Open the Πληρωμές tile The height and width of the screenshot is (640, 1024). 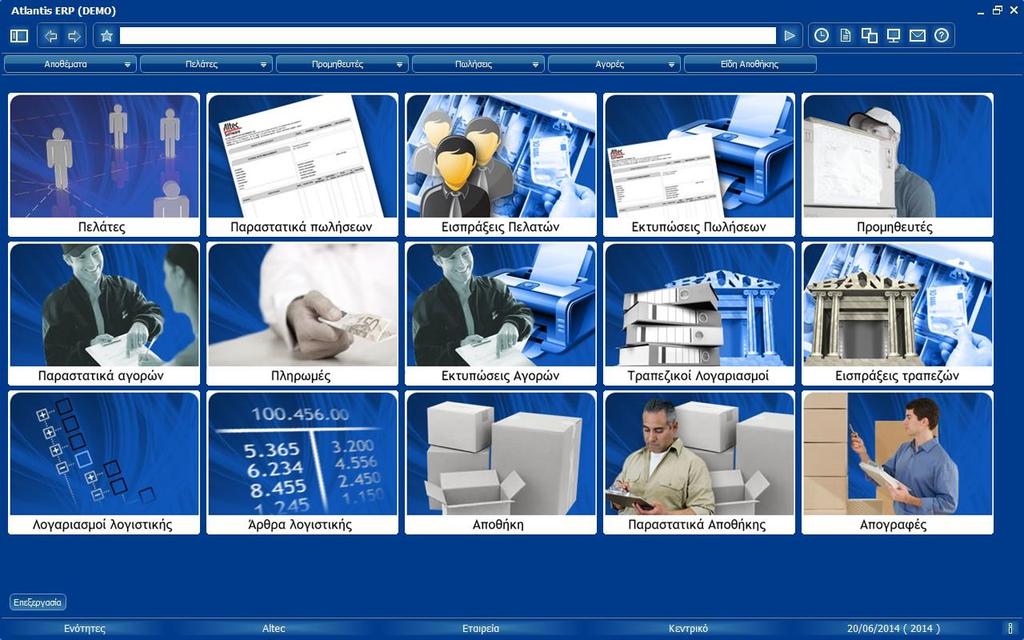click(x=302, y=313)
